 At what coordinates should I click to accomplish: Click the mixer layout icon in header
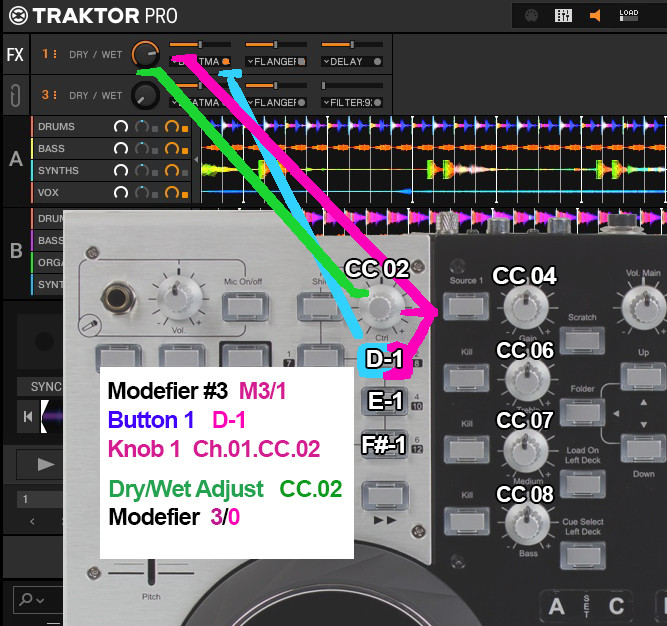[x=563, y=16]
